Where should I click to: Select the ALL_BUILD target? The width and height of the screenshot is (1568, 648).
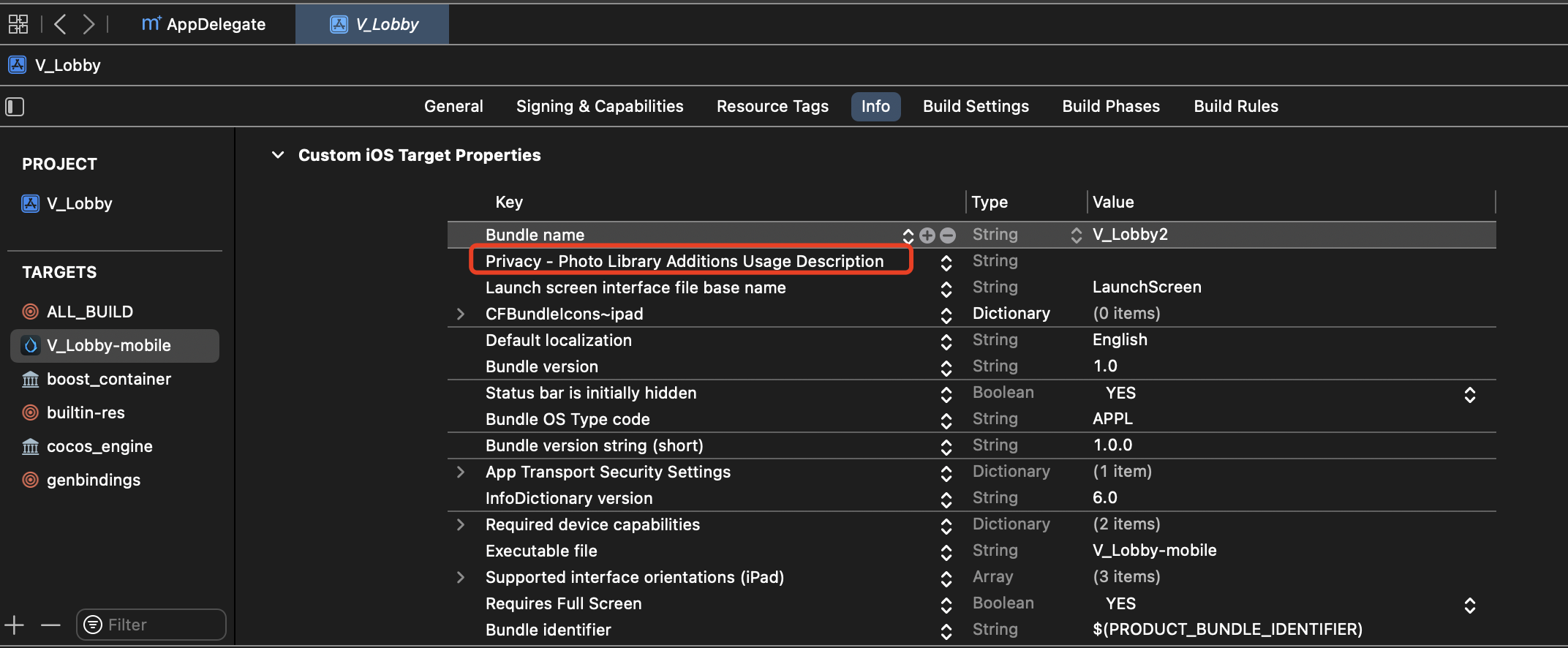click(x=89, y=312)
